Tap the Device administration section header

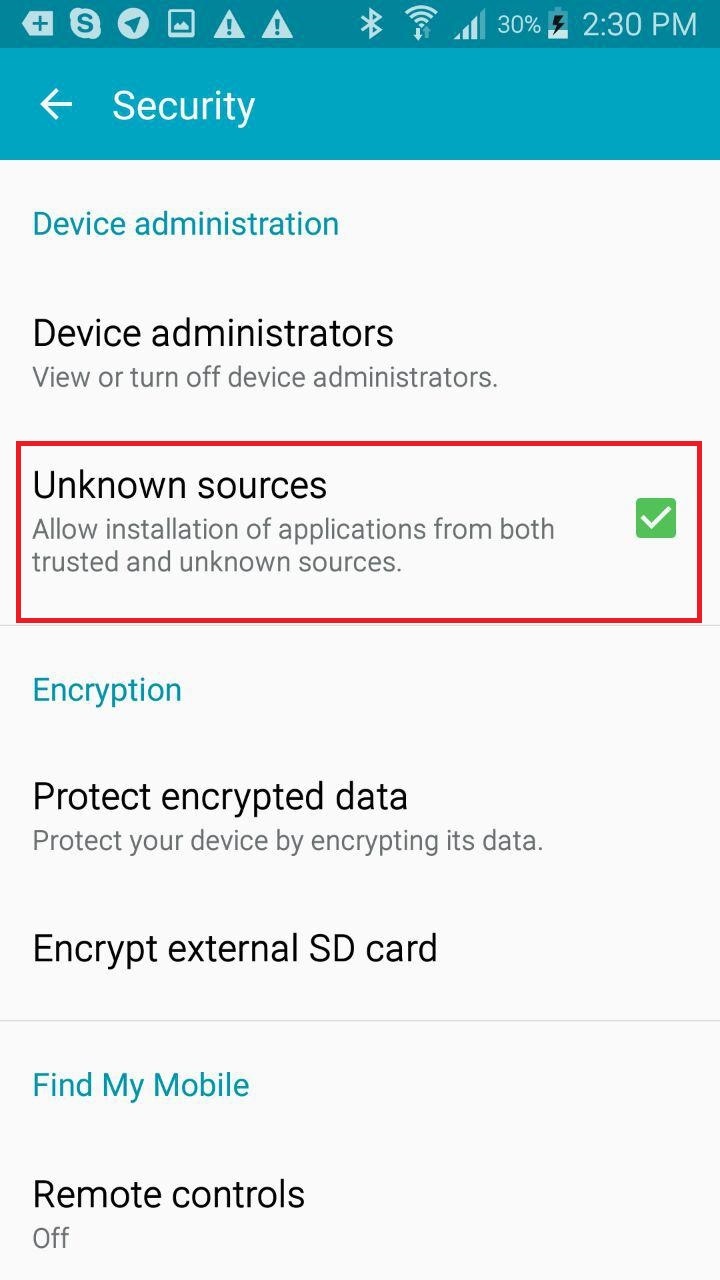point(186,223)
